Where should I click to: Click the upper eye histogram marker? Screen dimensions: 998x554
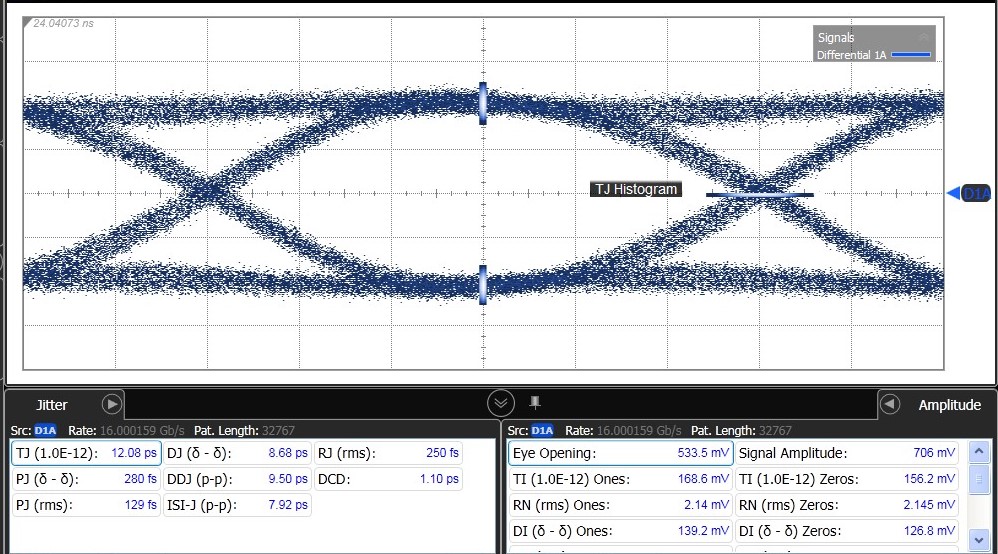tap(483, 103)
